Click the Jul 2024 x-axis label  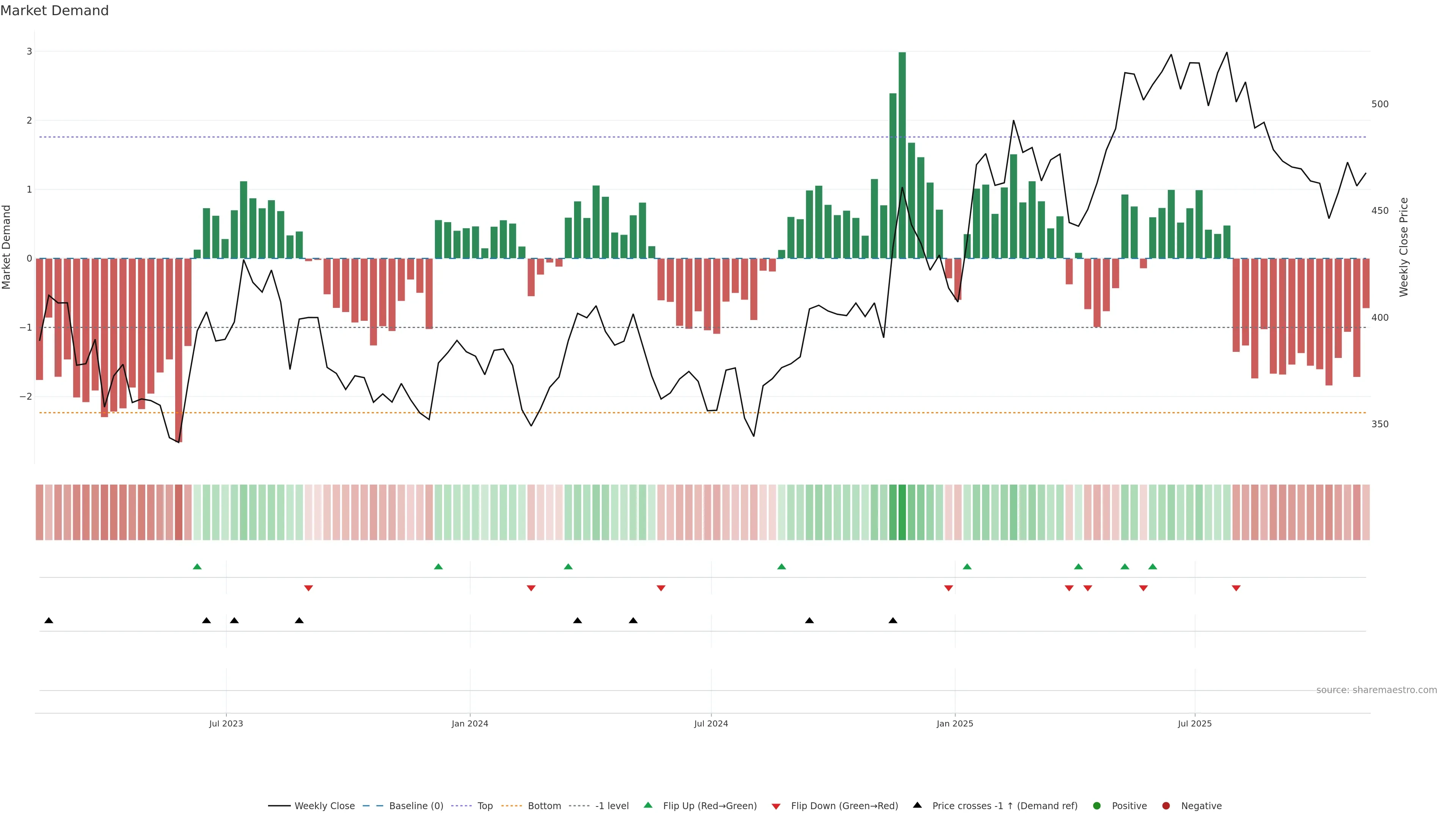click(711, 723)
